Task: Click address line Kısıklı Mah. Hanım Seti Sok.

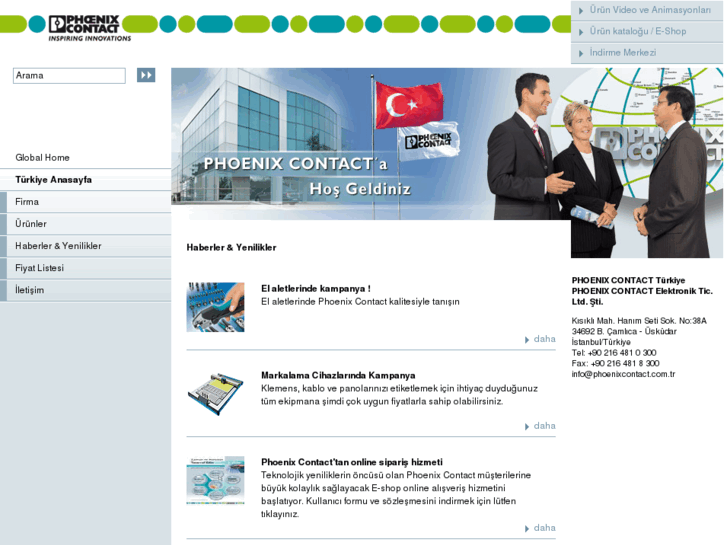Action: click(639, 321)
